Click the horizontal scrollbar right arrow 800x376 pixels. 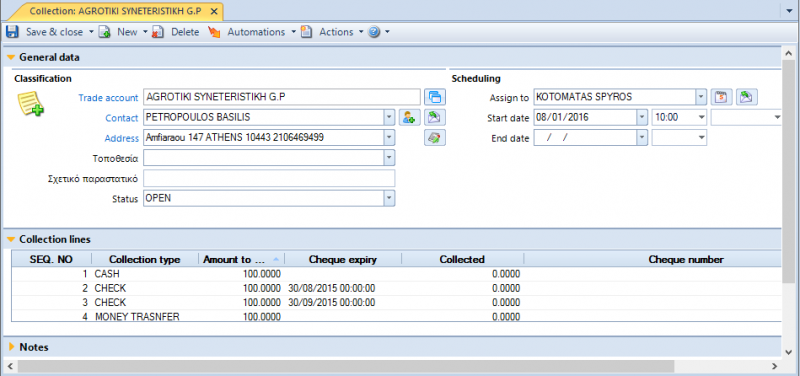(774, 366)
